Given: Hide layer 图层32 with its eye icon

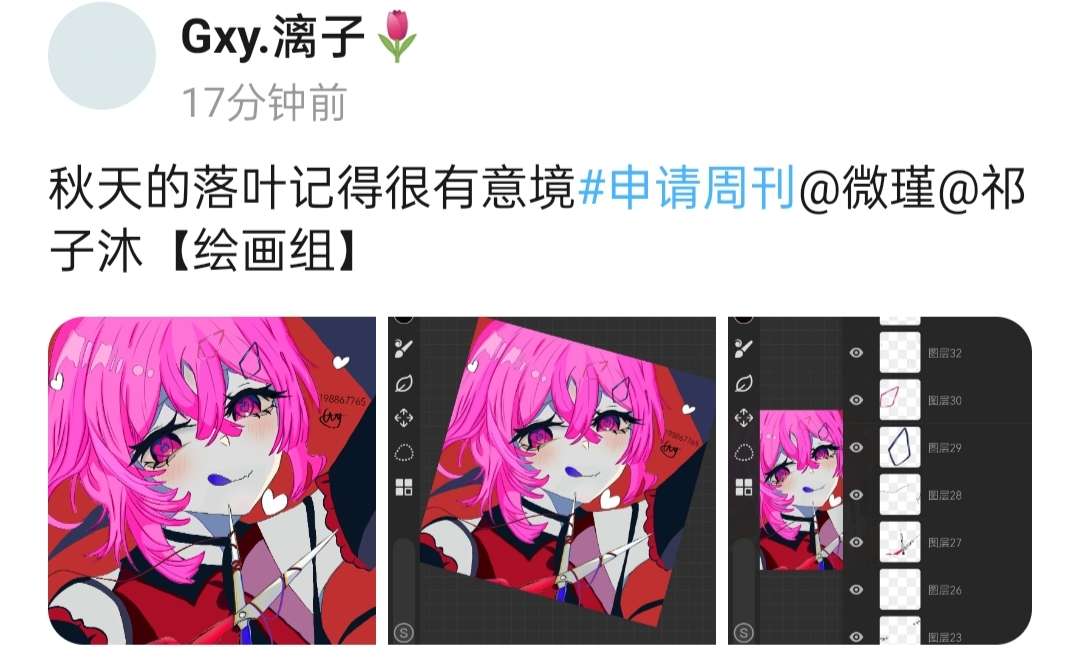Looking at the screenshot, I should pos(856,353).
